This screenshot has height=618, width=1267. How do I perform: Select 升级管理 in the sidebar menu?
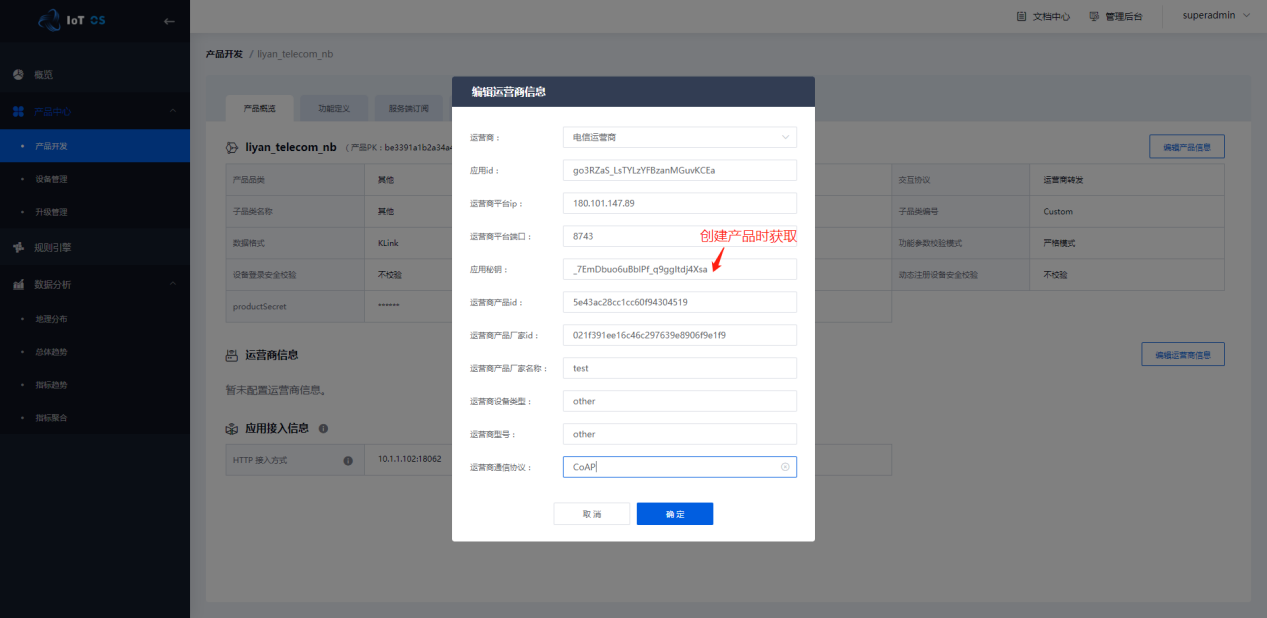[x=51, y=212]
